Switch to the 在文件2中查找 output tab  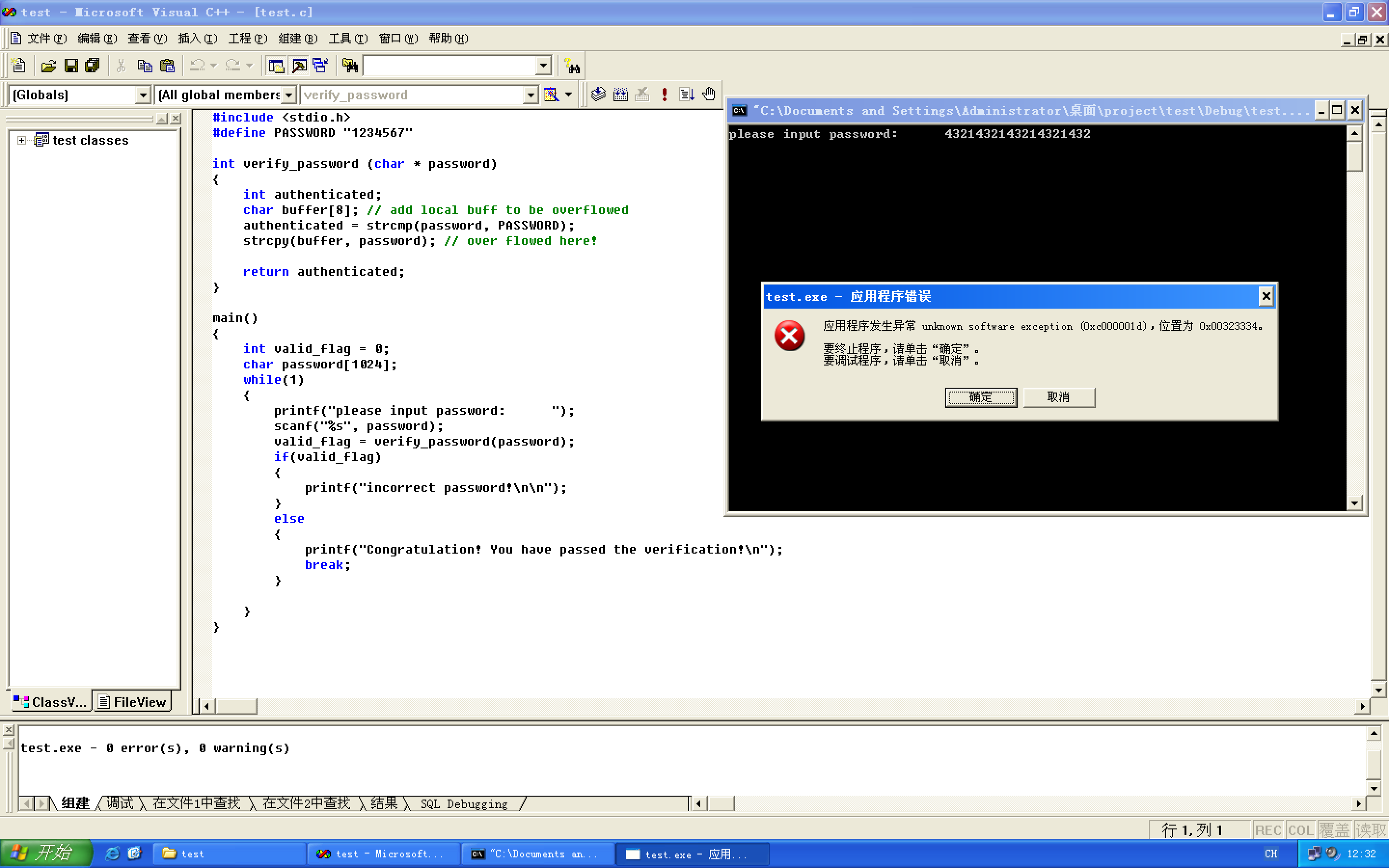[x=307, y=803]
